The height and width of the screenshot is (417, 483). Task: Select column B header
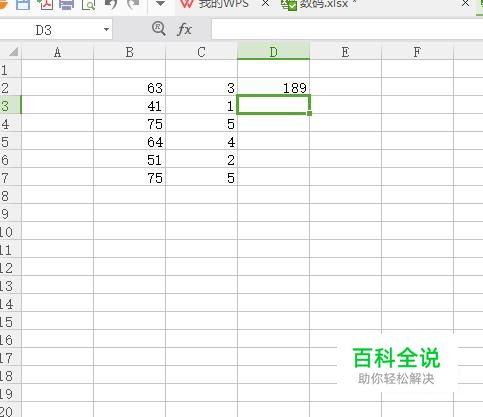pos(129,52)
